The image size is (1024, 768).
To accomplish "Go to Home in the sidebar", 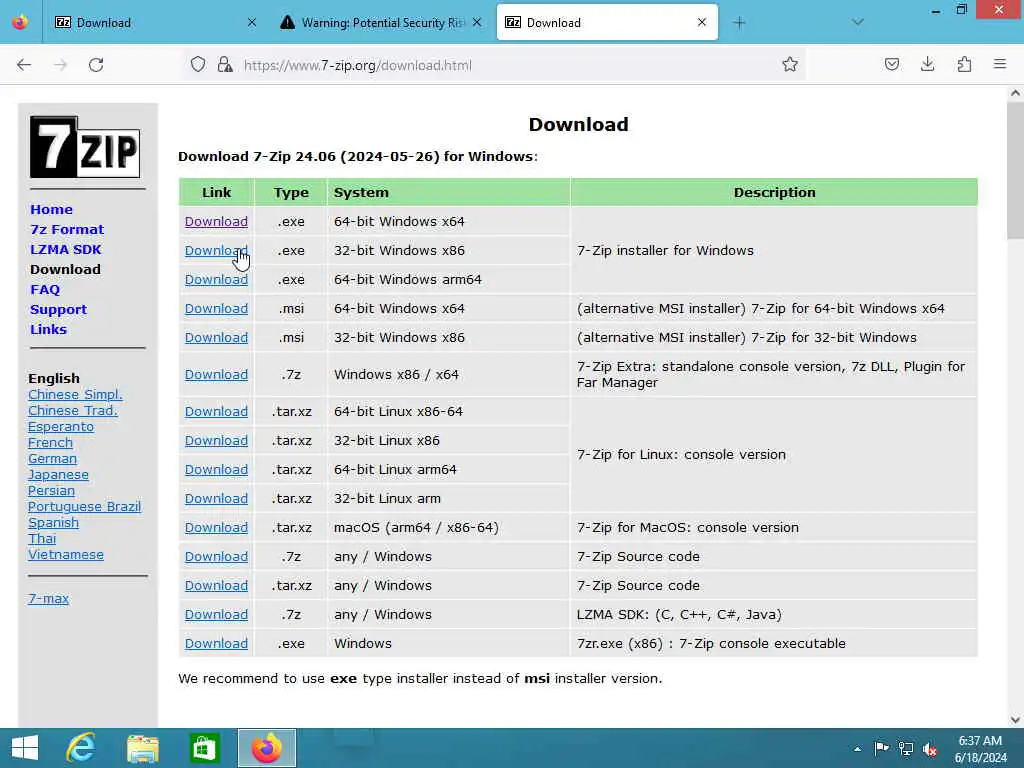I will [x=52, y=210].
